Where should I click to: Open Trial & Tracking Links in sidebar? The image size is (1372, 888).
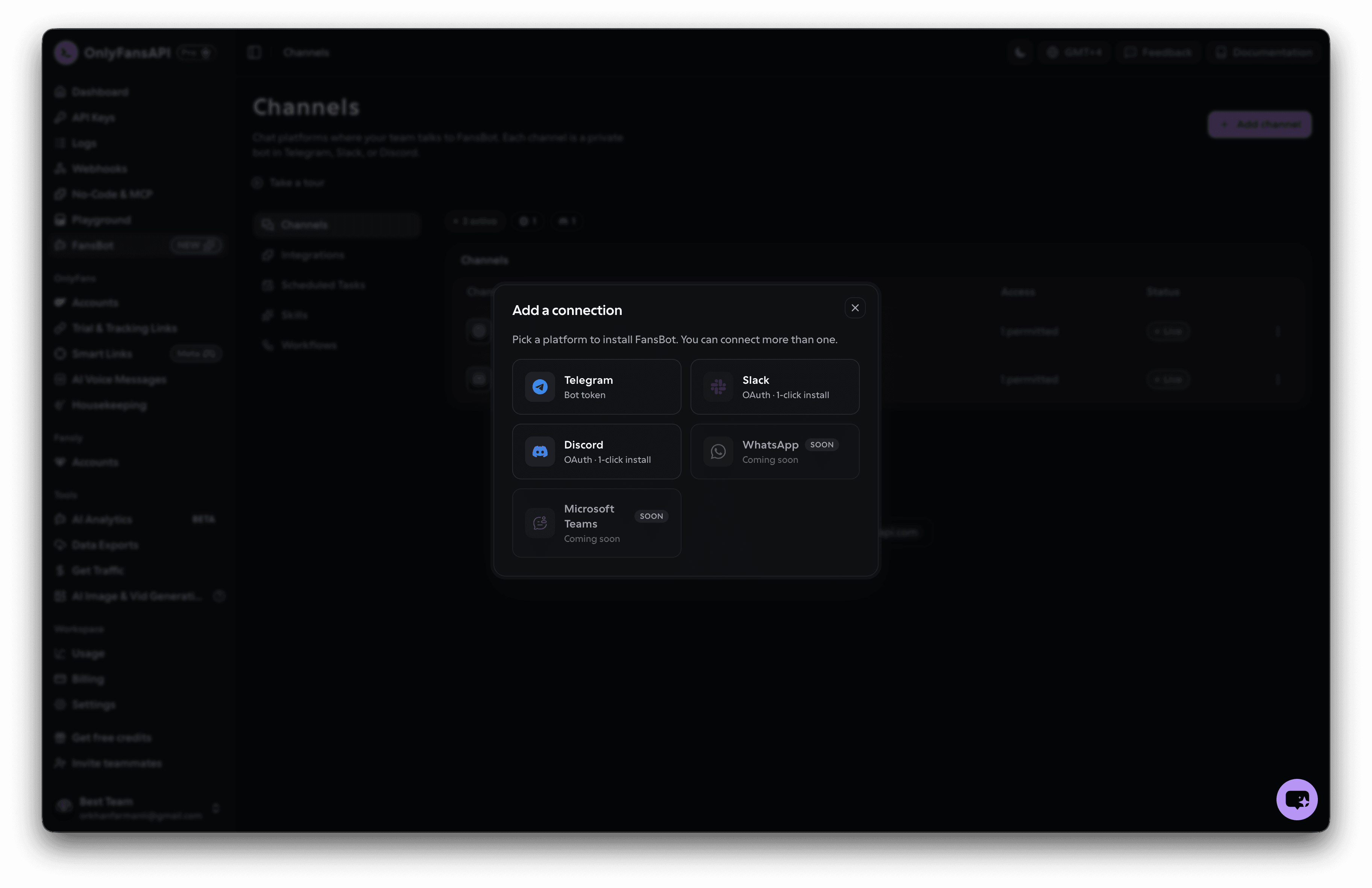point(138,328)
